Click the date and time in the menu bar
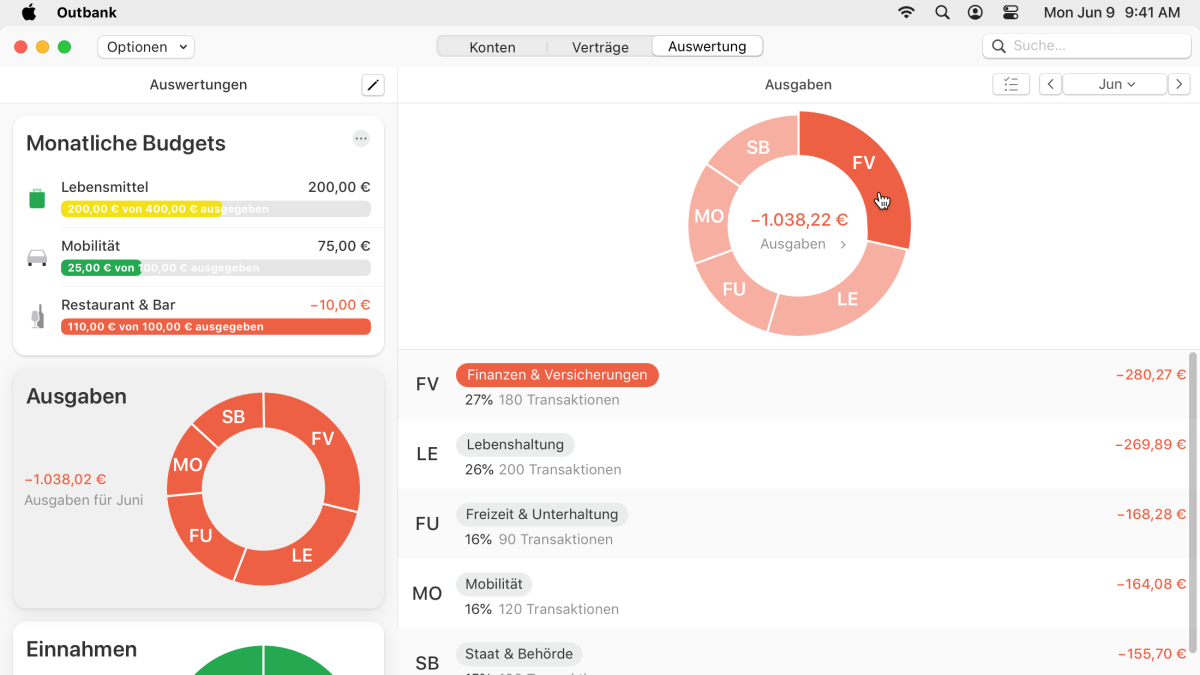Image resolution: width=1200 pixels, height=675 pixels. pyautogui.click(x=1112, y=13)
